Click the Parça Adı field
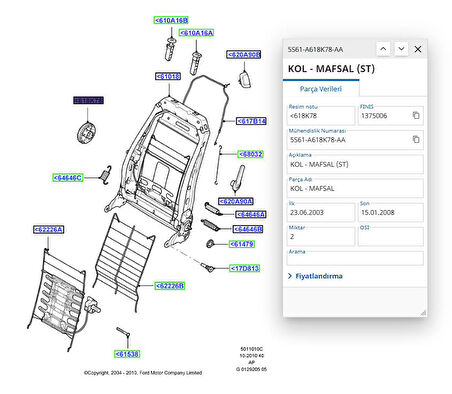 pyautogui.click(x=356, y=188)
